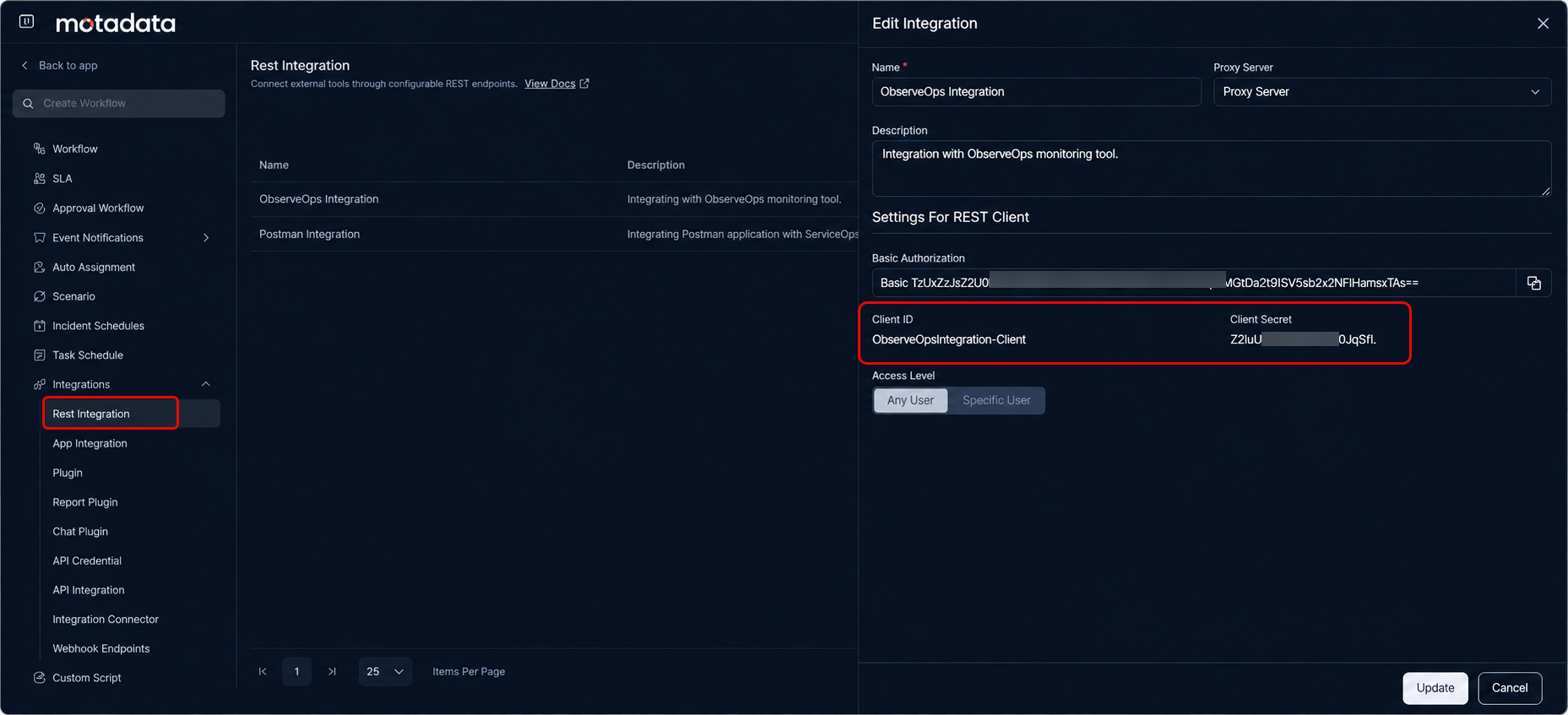Copy the Basic Authorization value

click(1533, 283)
